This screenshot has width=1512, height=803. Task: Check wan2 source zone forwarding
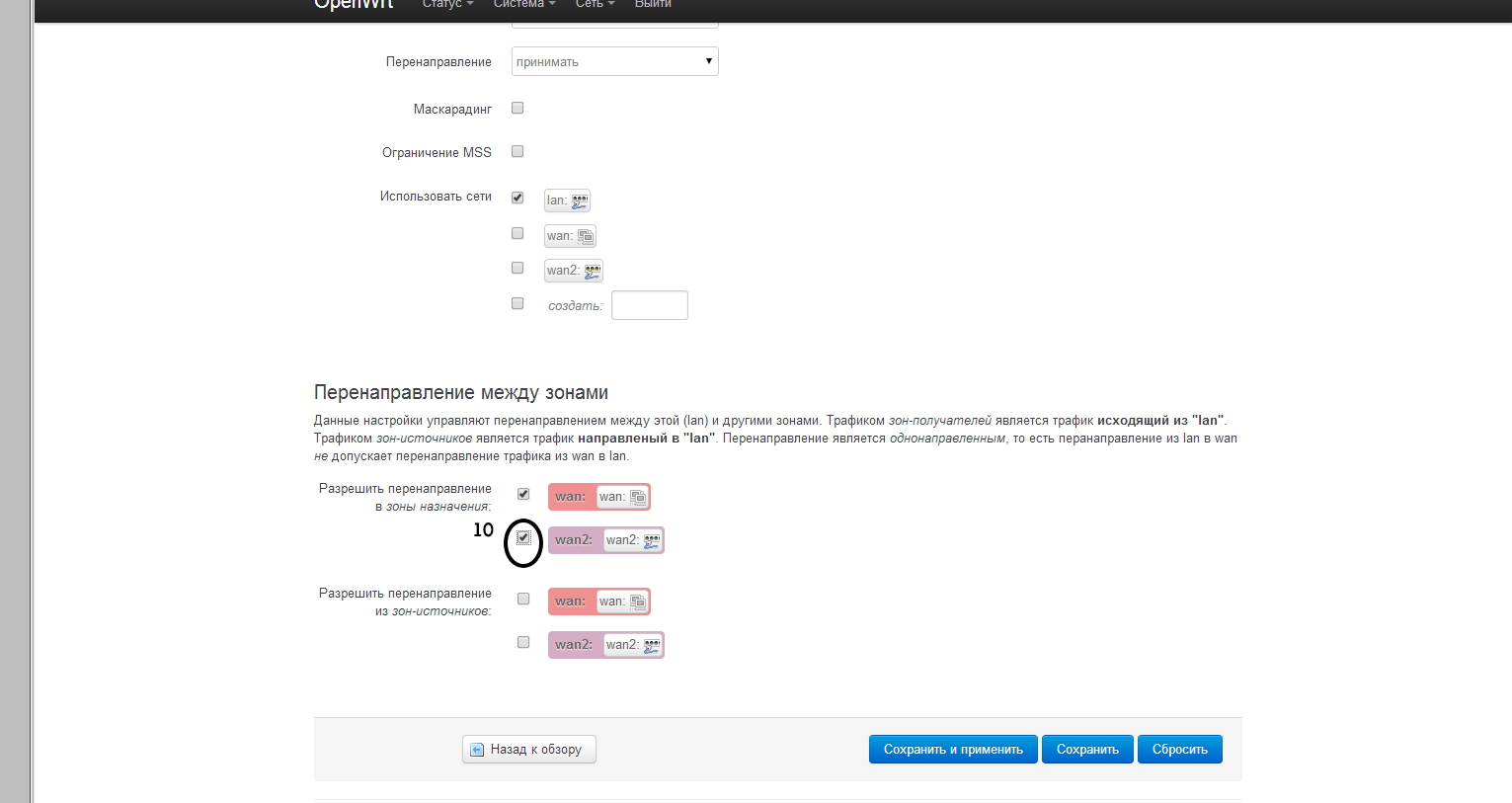[x=523, y=642]
